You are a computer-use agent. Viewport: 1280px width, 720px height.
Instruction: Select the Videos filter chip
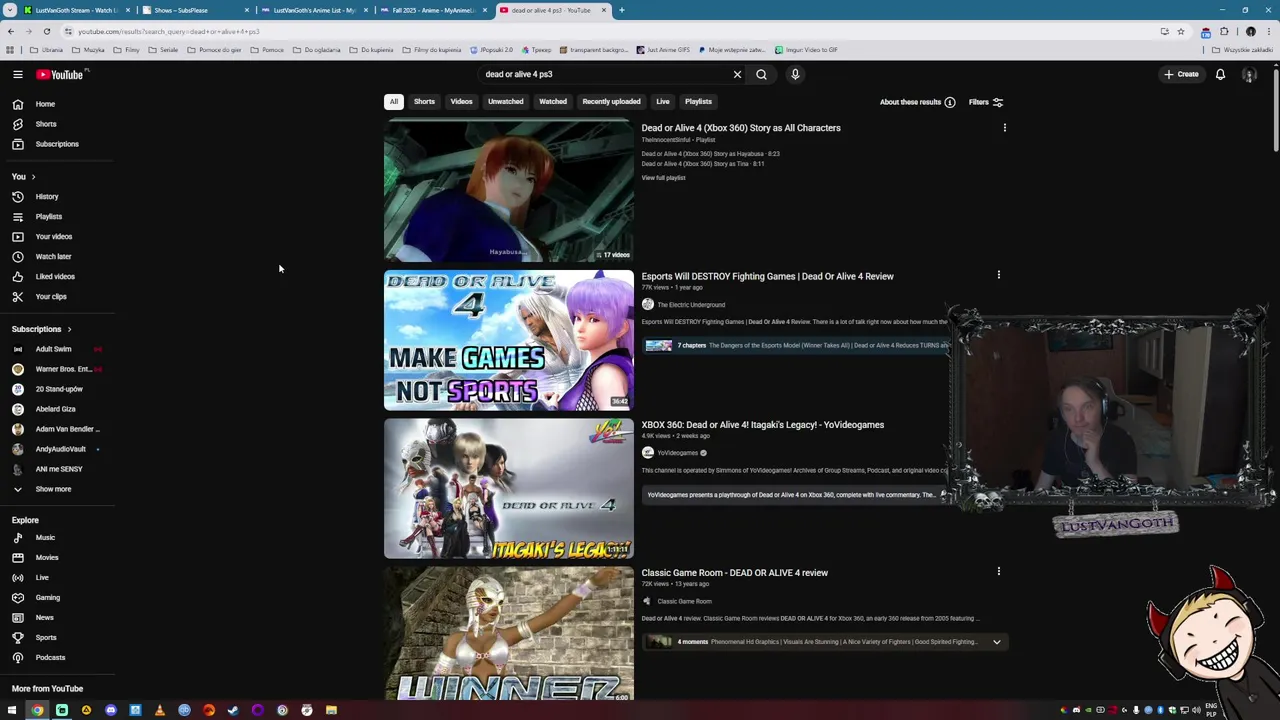pyautogui.click(x=461, y=101)
